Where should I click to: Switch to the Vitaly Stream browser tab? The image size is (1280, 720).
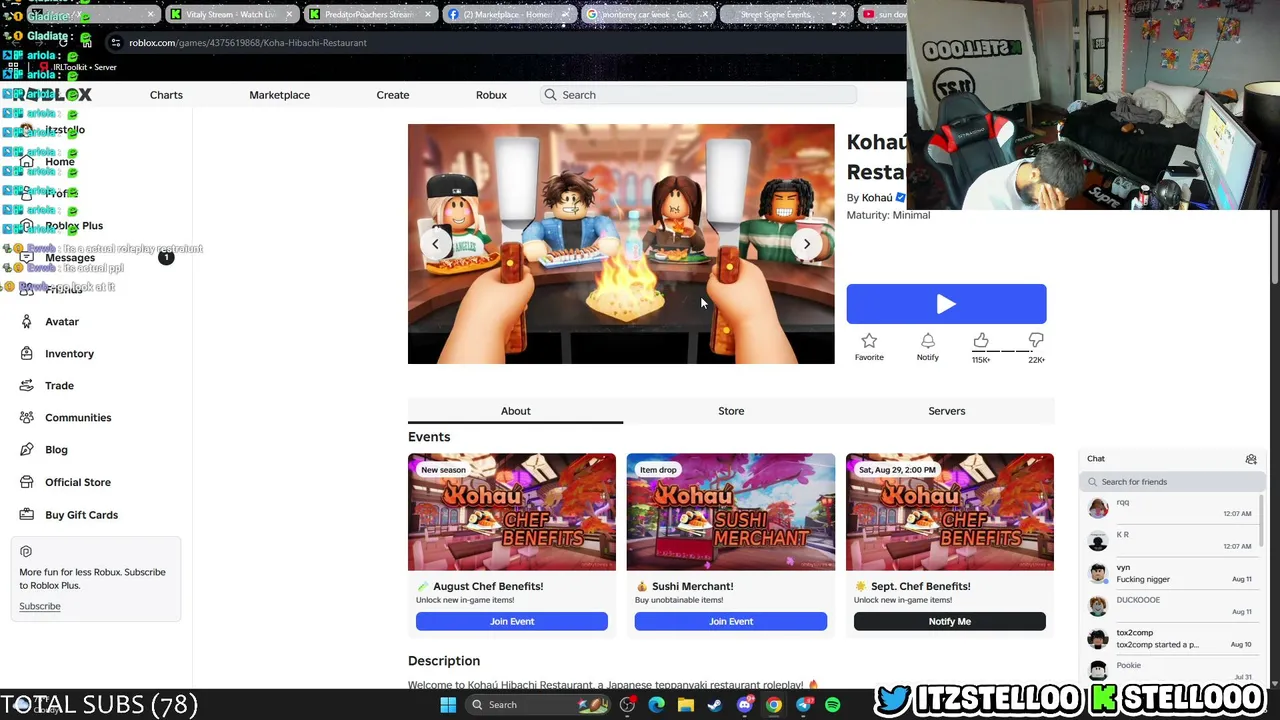click(x=232, y=14)
